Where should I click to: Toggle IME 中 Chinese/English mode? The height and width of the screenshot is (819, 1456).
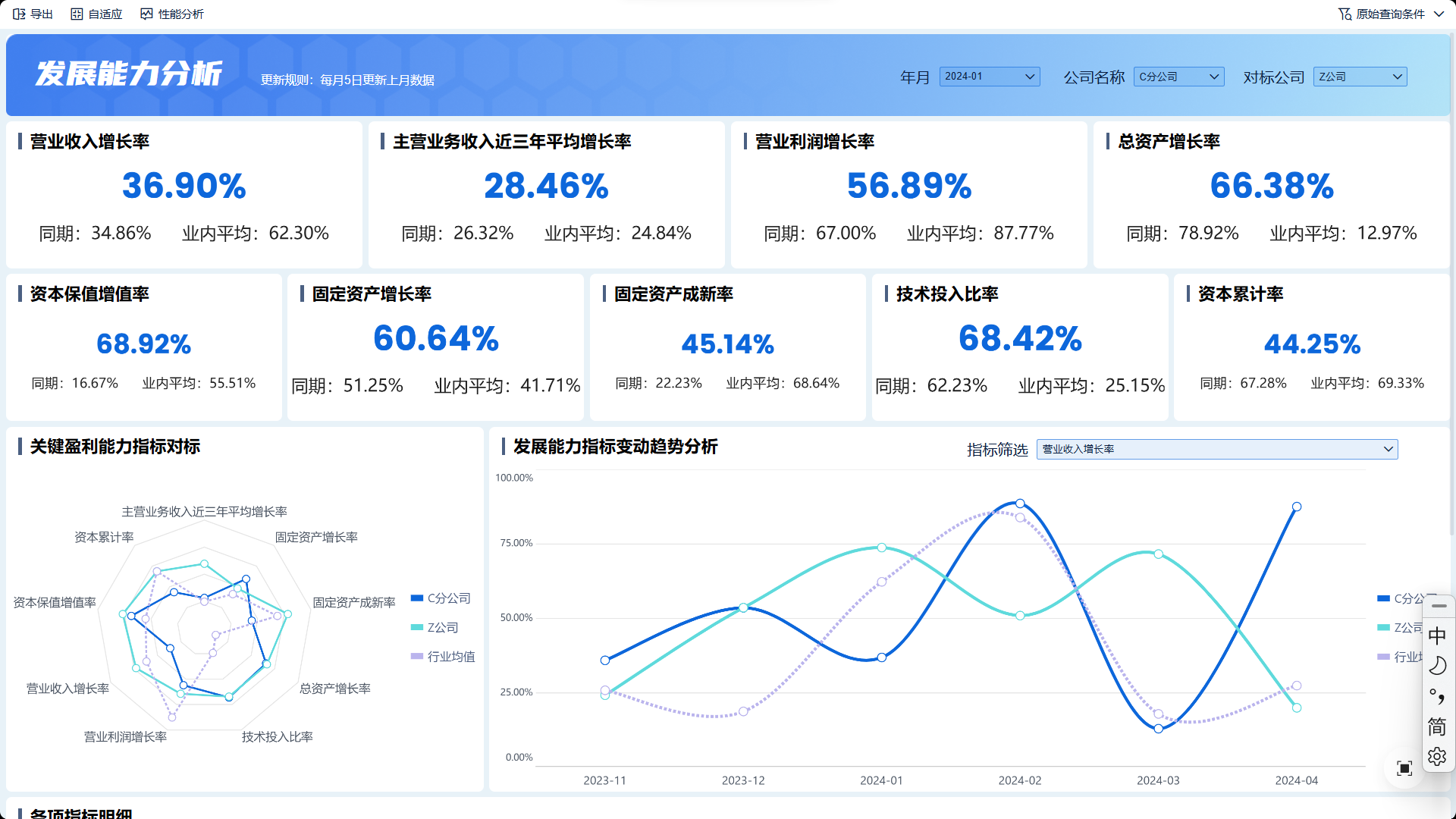point(1437,635)
